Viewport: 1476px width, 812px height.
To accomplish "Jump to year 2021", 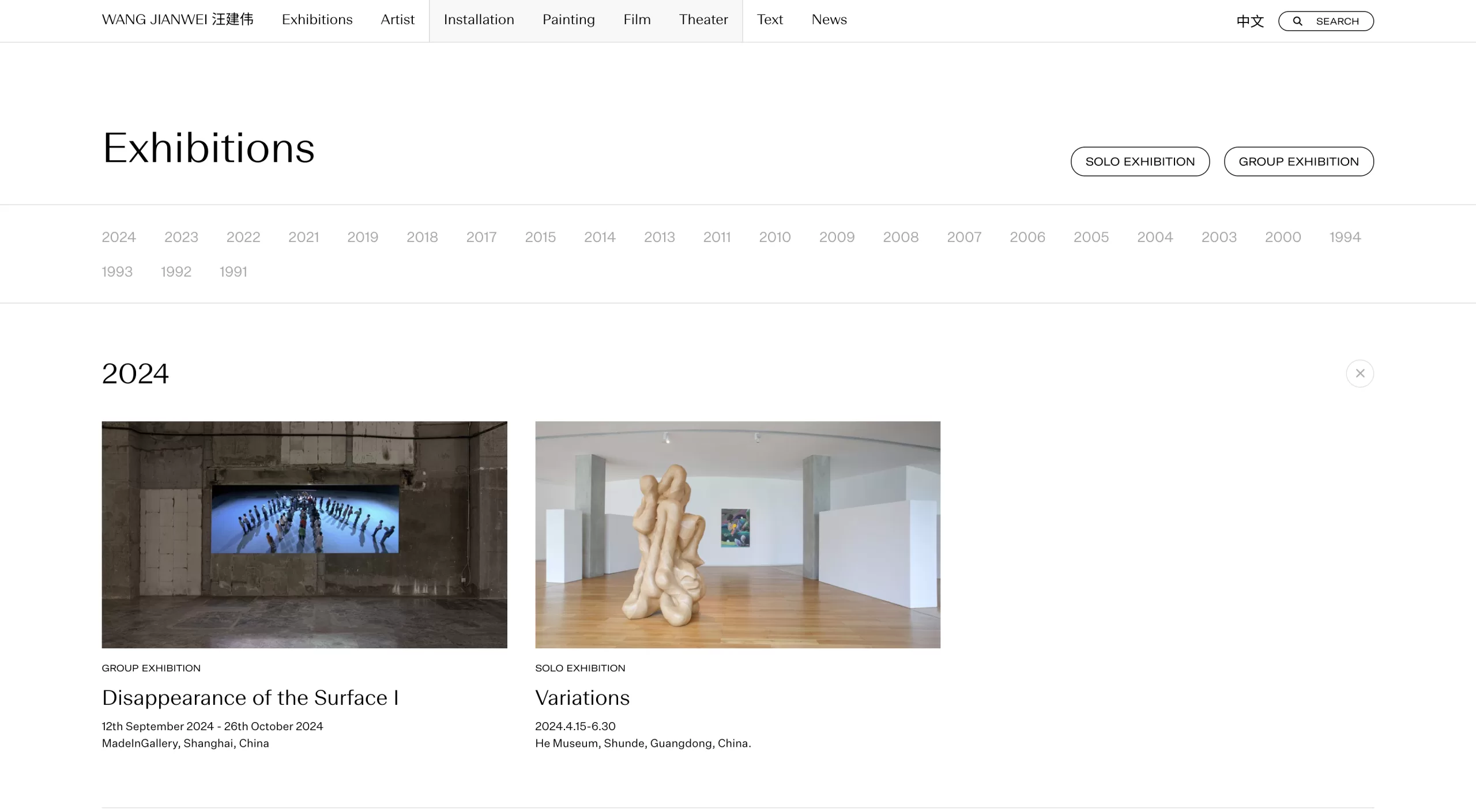I will (304, 237).
